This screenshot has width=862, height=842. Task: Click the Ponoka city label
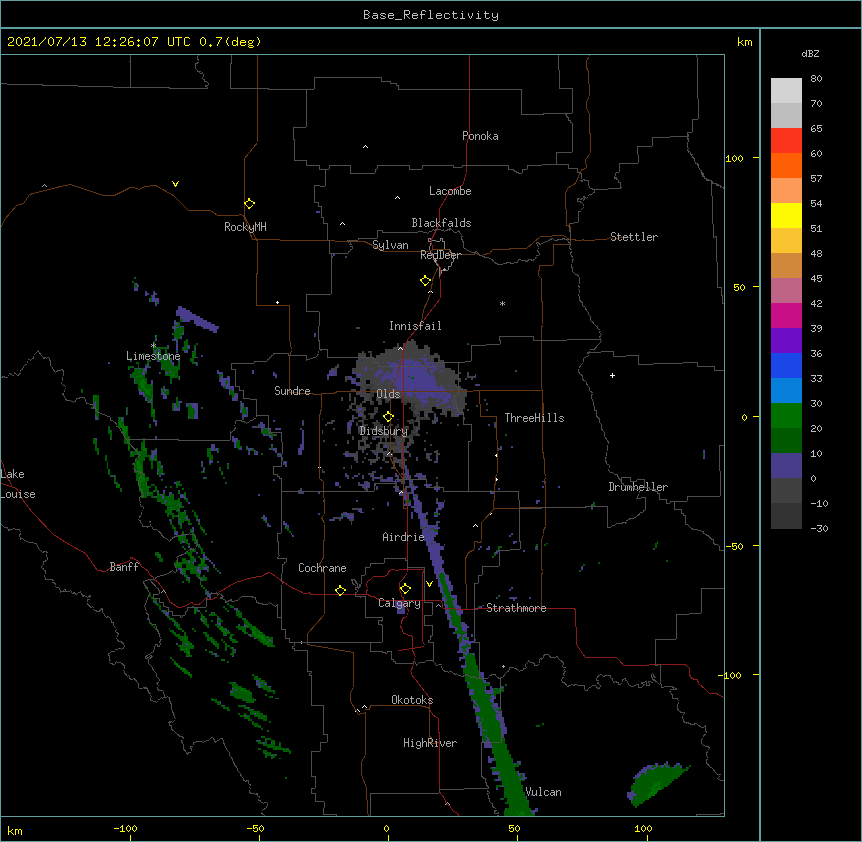coord(480,136)
